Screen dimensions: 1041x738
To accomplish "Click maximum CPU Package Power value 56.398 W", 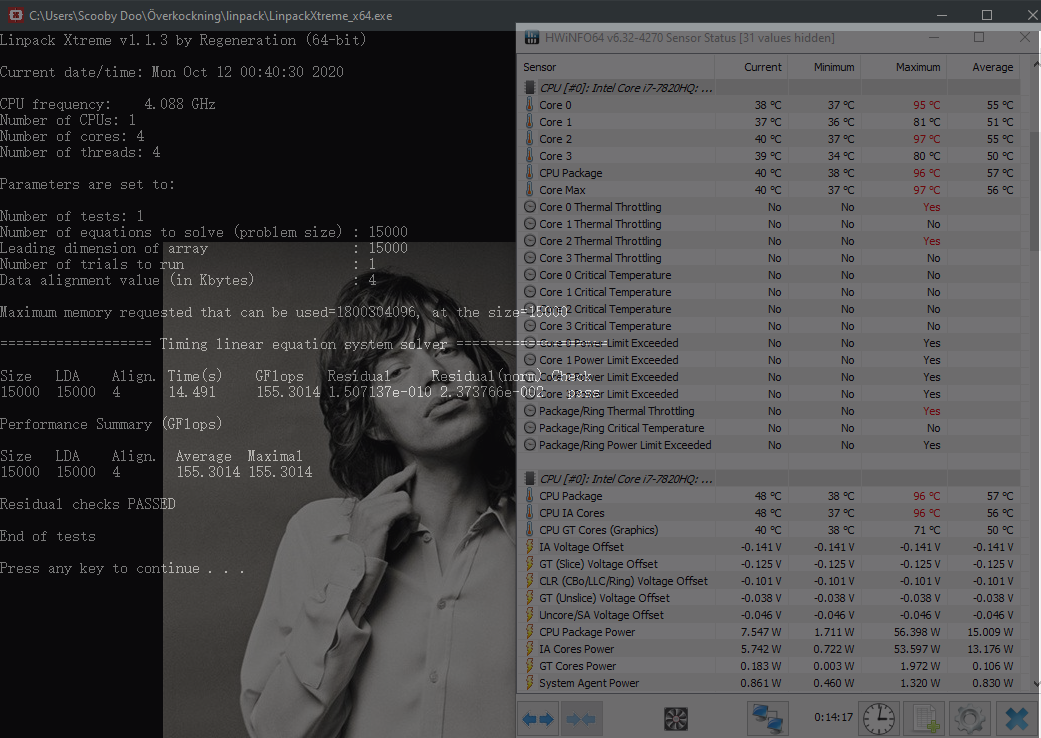I will pos(917,632).
